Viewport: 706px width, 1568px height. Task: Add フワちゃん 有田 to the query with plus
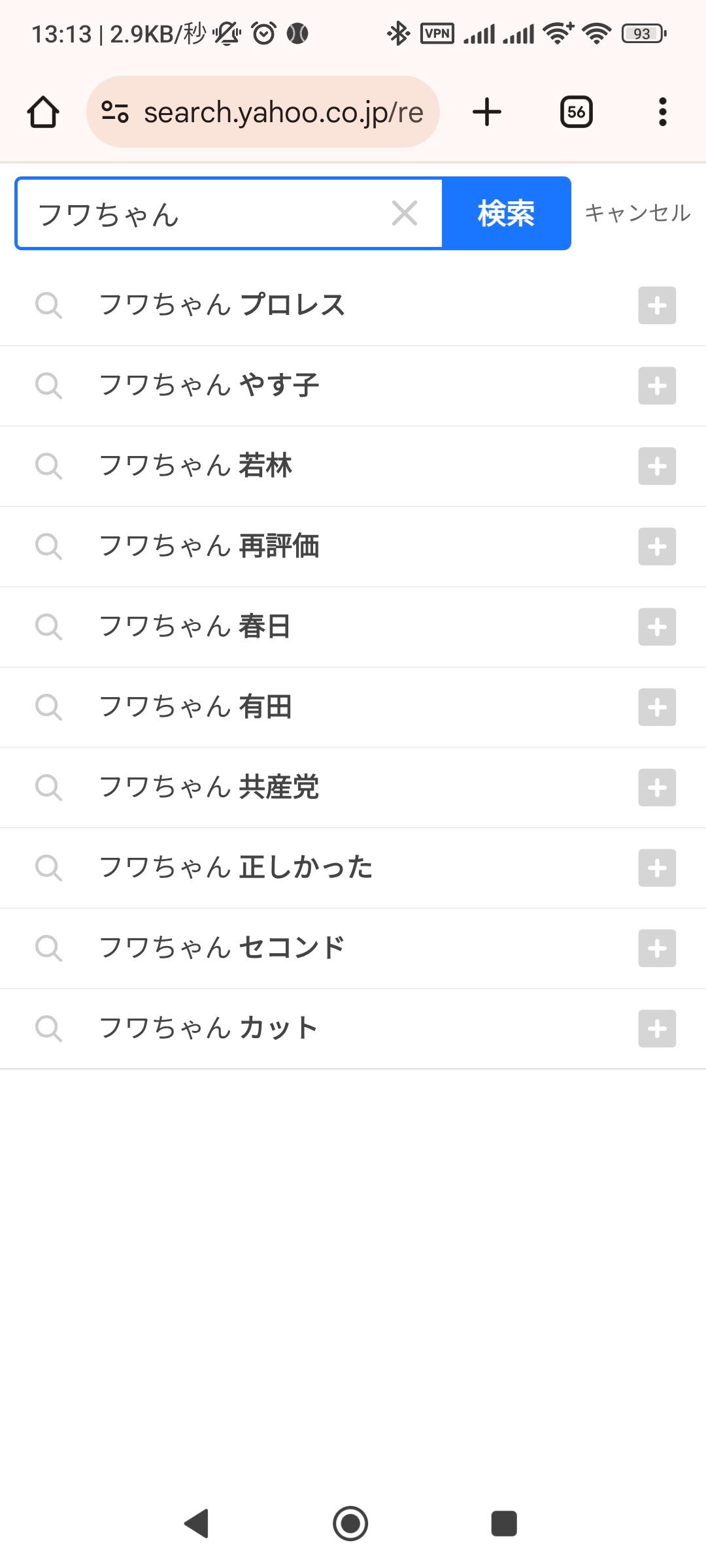click(x=657, y=707)
